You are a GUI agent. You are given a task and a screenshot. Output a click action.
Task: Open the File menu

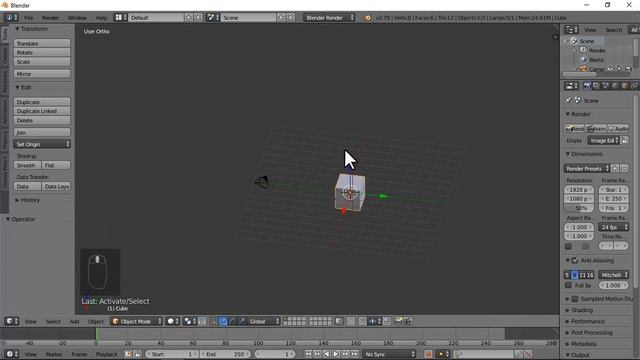29,18
